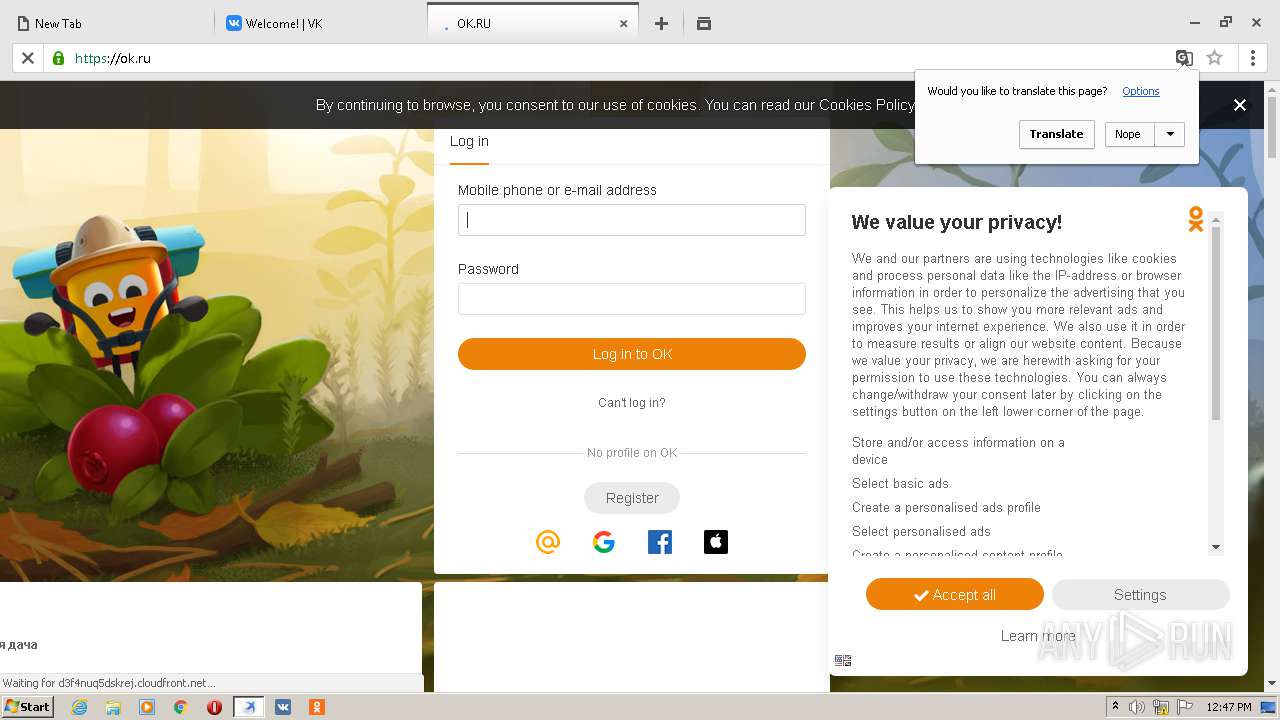Image resolution: width=1280 pixels, height=720 pixels.
Task: Click 'Select personalised ads' text
Action: 921,532
